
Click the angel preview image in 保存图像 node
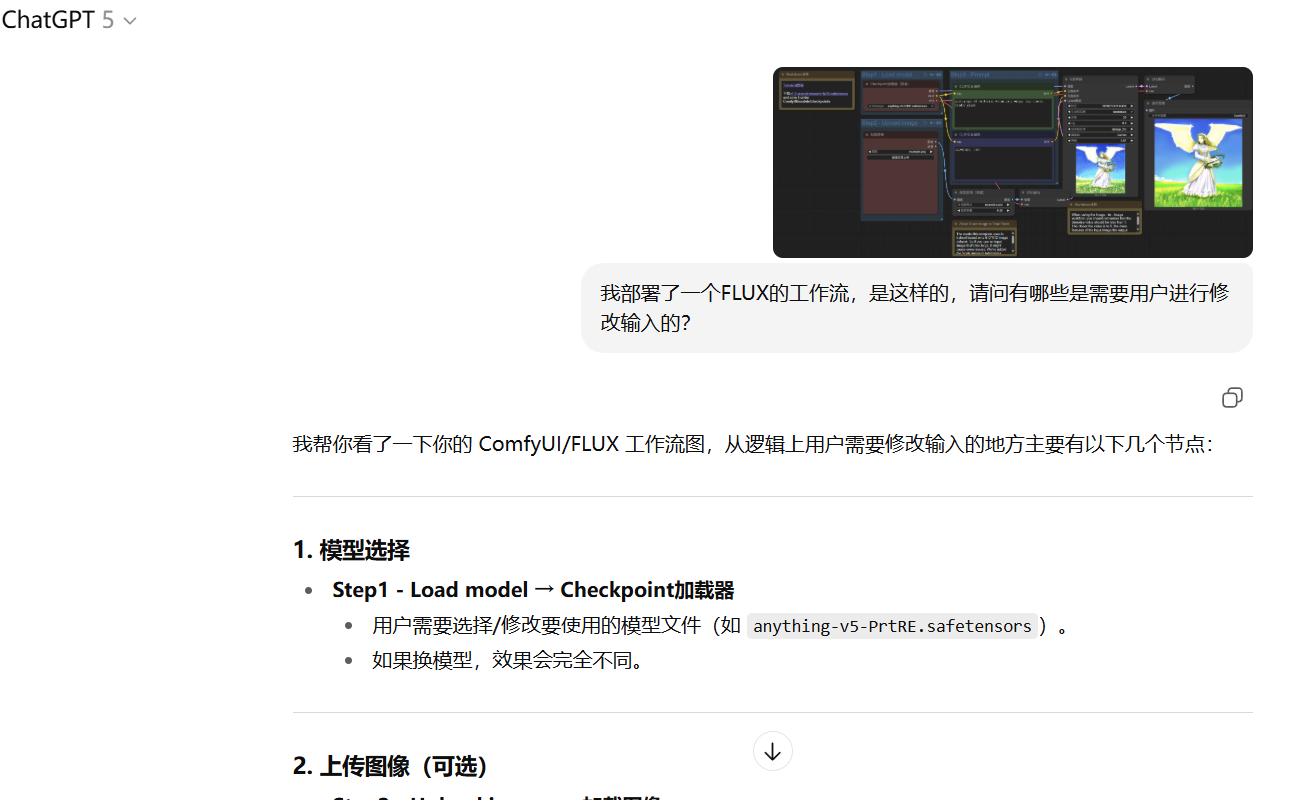(1199, 163)
